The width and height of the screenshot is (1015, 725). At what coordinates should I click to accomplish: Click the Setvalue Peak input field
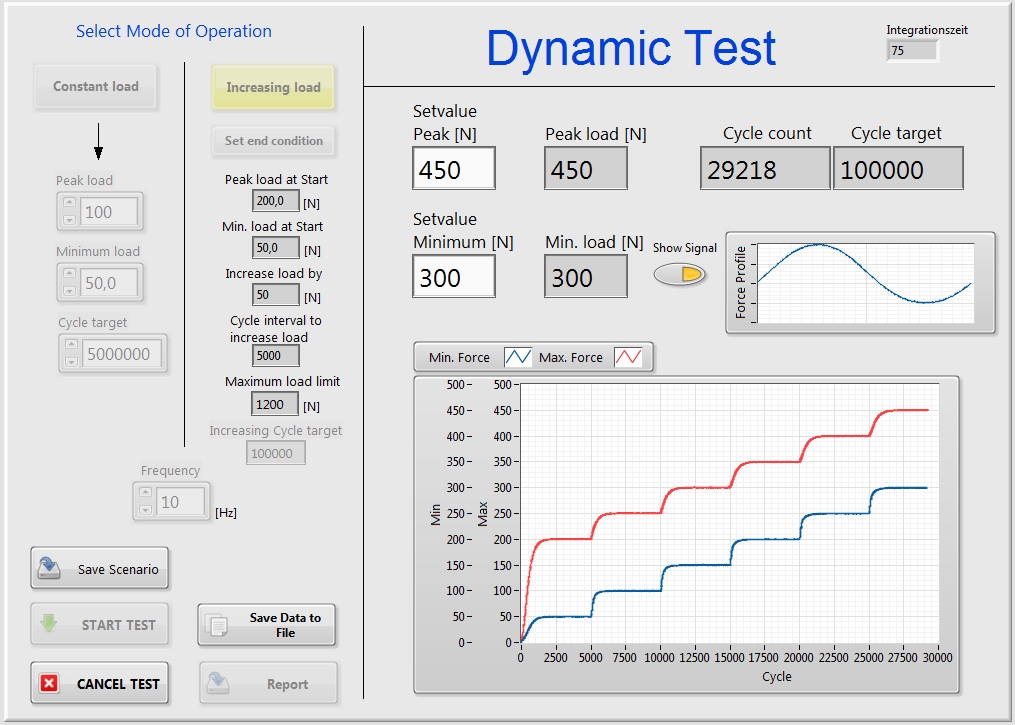(453, 169)
